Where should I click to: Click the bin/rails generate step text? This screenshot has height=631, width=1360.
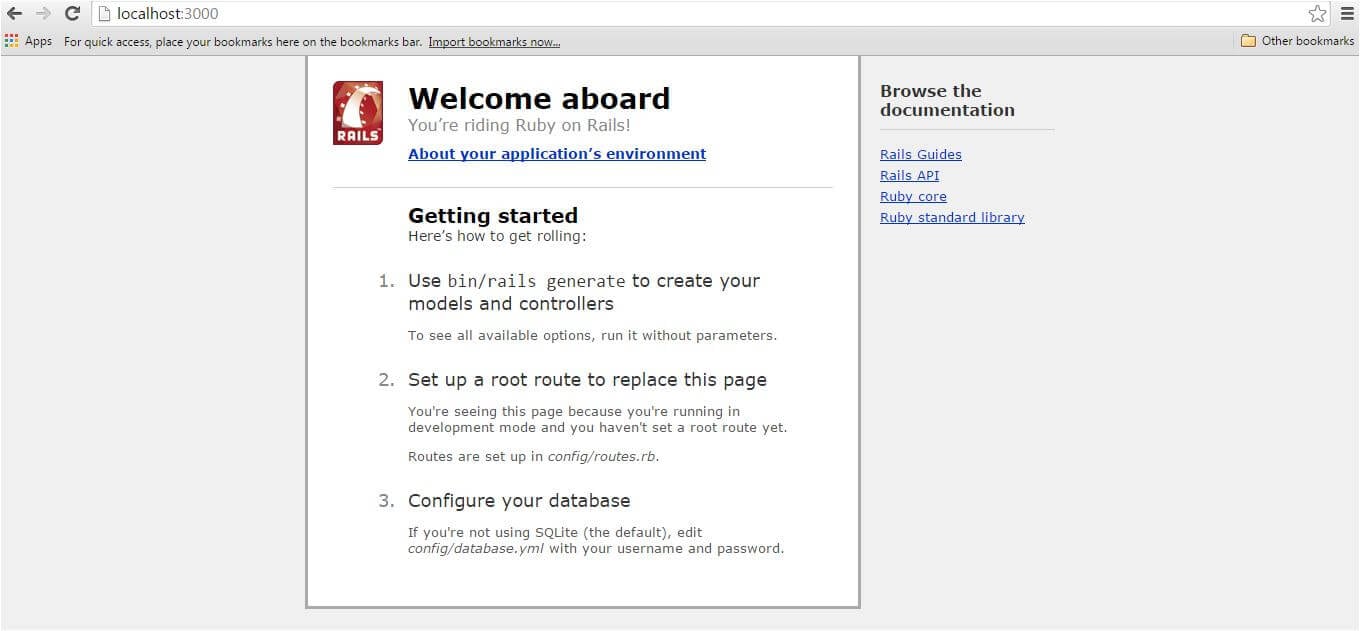click(584, 292)
